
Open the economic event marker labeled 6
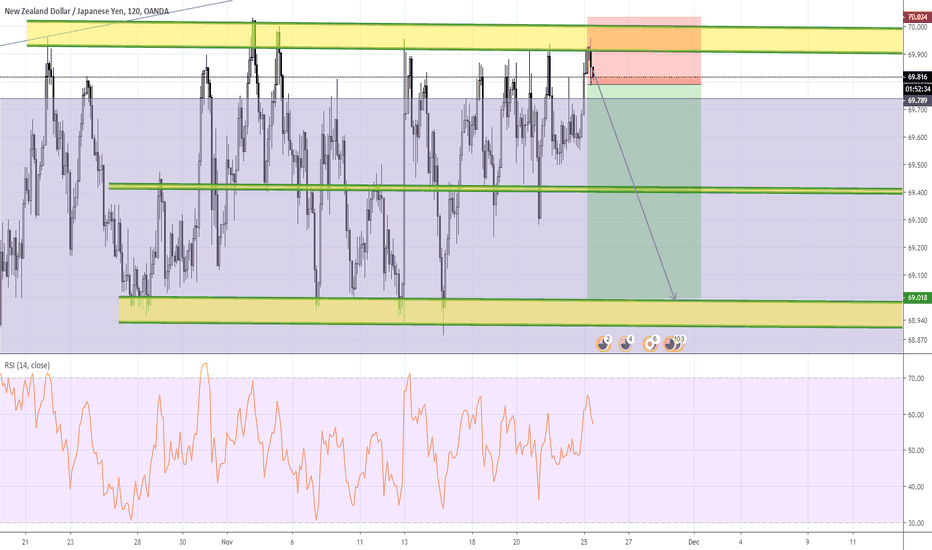(x=651, y=343)
